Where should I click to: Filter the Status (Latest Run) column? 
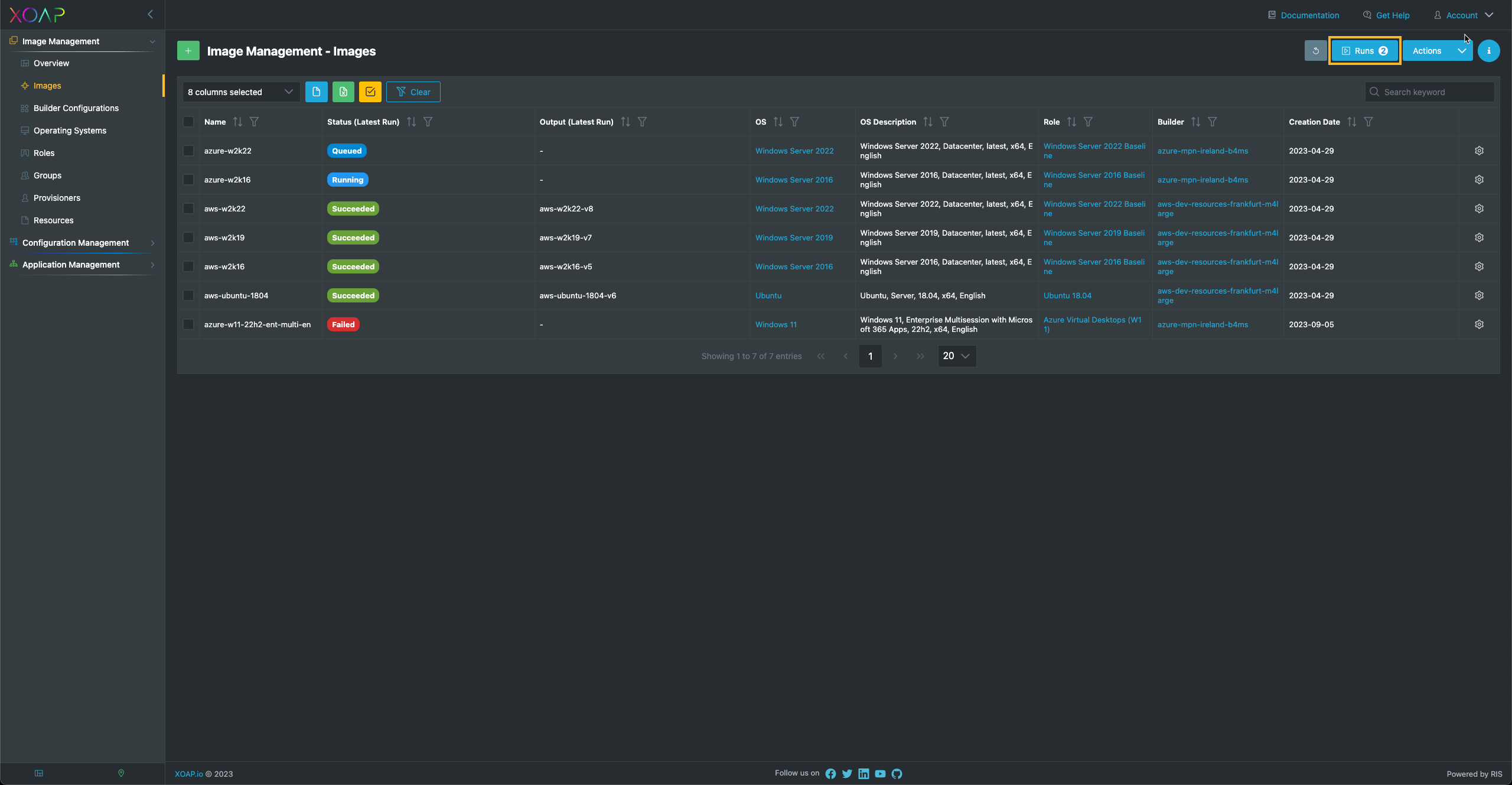click(x=428, y=122)
